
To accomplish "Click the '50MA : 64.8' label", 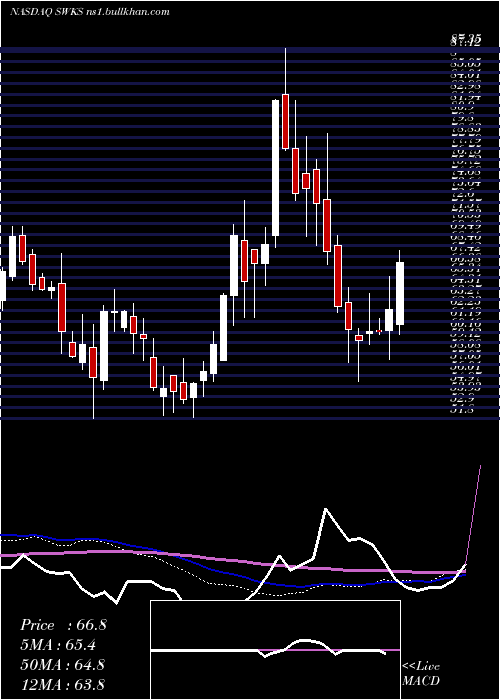I will (x=63, y=665).
